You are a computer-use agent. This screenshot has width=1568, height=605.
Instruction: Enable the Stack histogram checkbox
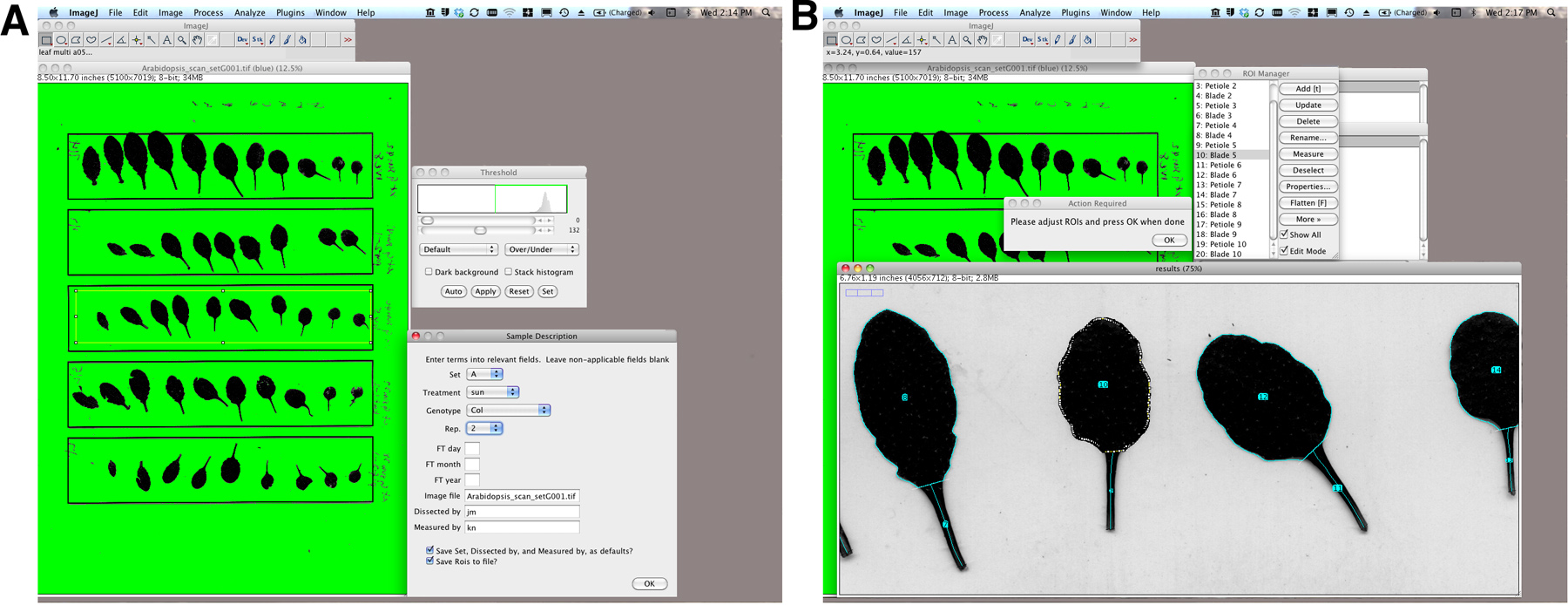coord(508,272)
